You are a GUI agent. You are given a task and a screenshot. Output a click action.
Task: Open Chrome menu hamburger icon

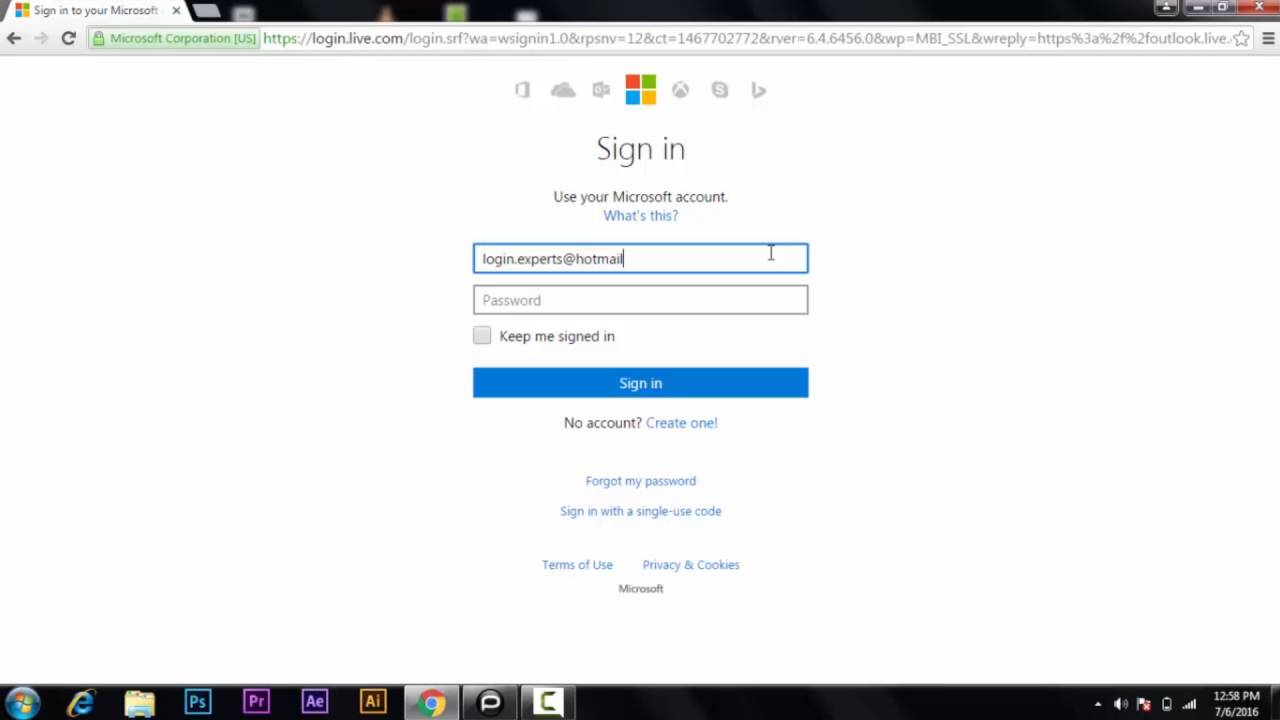tap(1268, 38)
